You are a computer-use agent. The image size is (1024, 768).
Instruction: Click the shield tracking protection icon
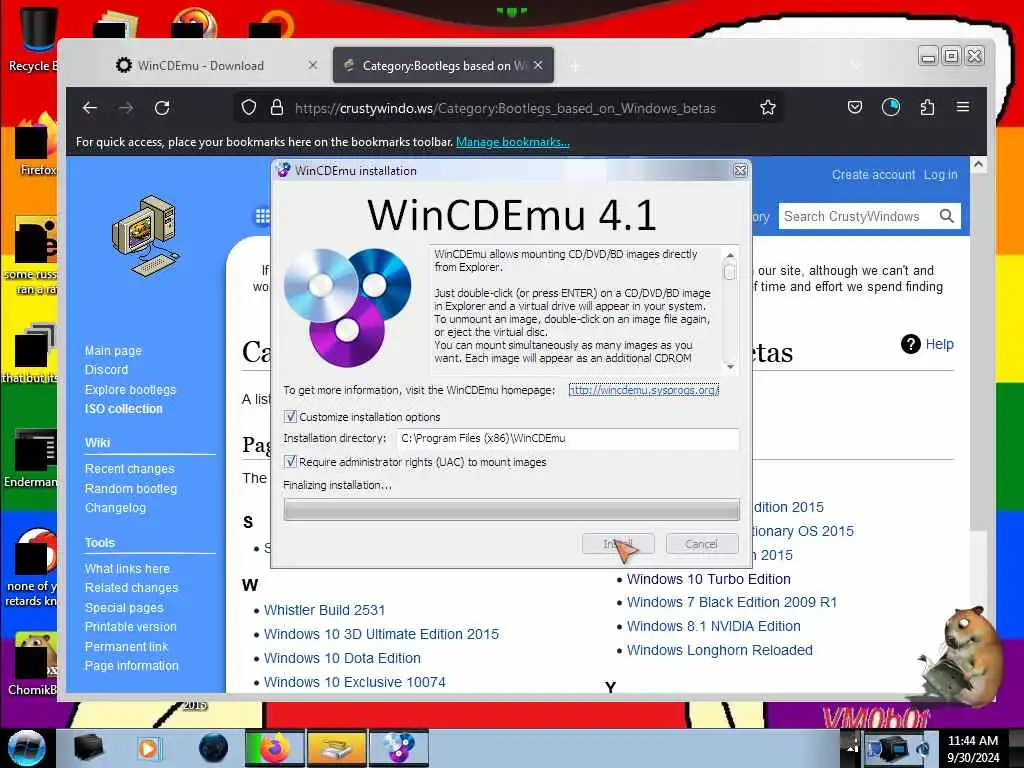click(x=248, y=108)
